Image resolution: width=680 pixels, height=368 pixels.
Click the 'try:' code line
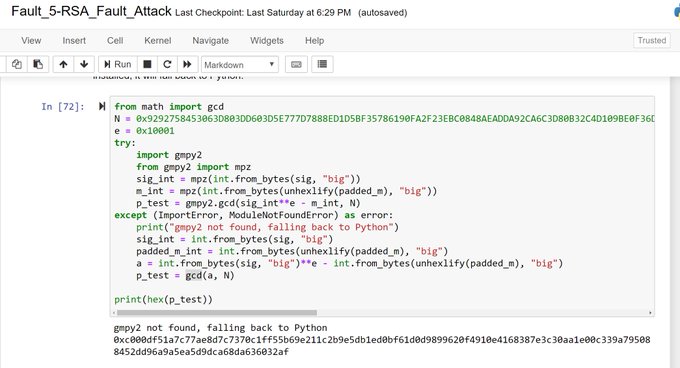(x=125, y=143)
